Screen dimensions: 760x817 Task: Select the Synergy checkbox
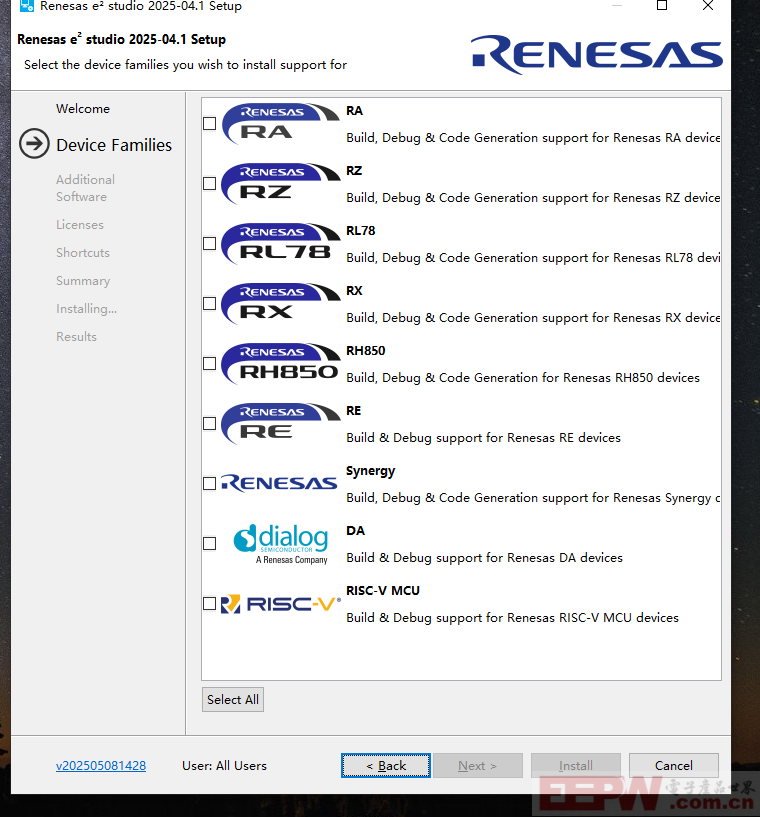[209, 484]
